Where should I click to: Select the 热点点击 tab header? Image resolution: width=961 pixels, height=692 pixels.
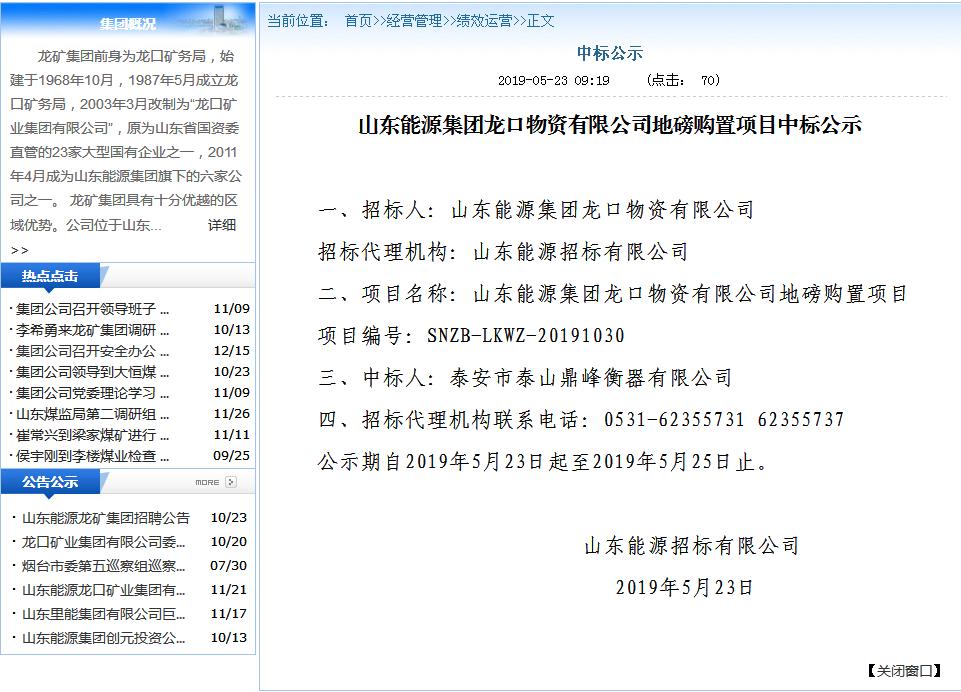point(50,276)
